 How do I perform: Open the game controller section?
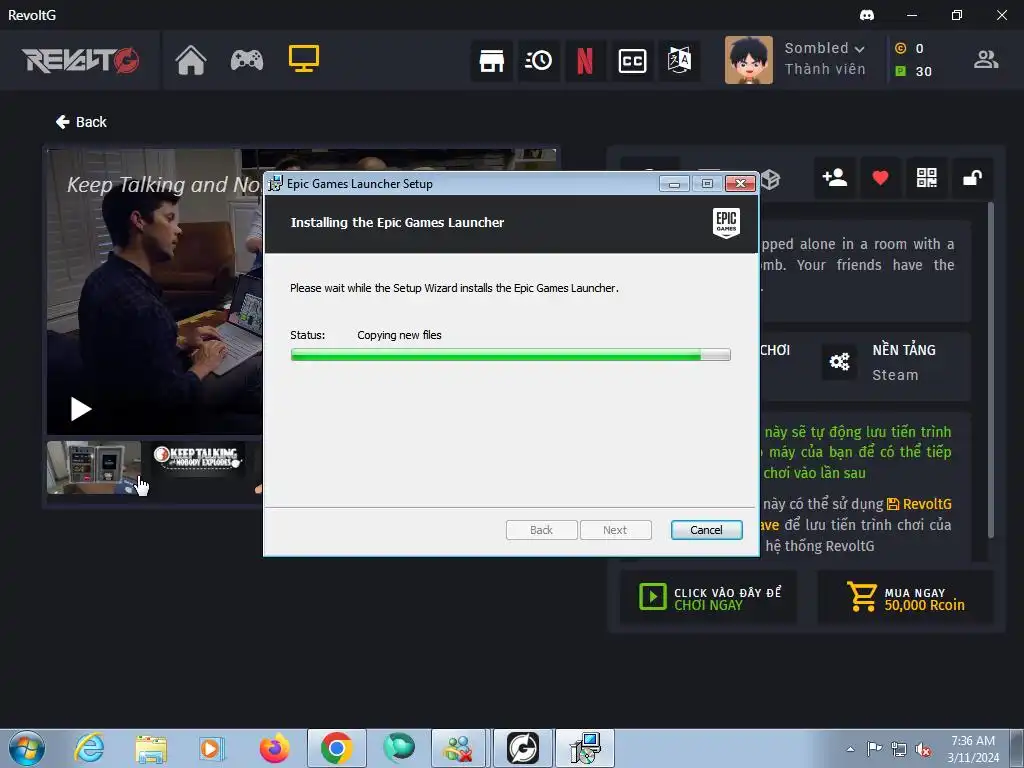[x=247, y=60]
